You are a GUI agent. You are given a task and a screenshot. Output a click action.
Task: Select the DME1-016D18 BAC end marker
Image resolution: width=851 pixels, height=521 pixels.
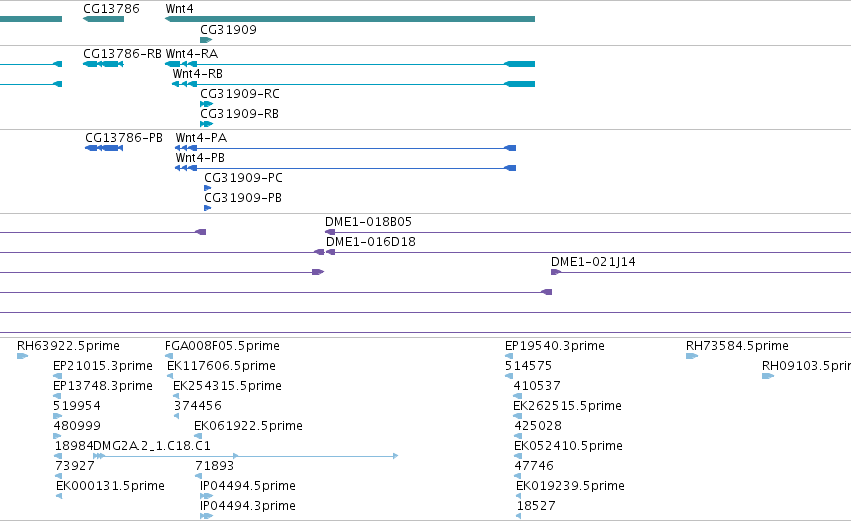pyautogui.click(x=330, y=252)
